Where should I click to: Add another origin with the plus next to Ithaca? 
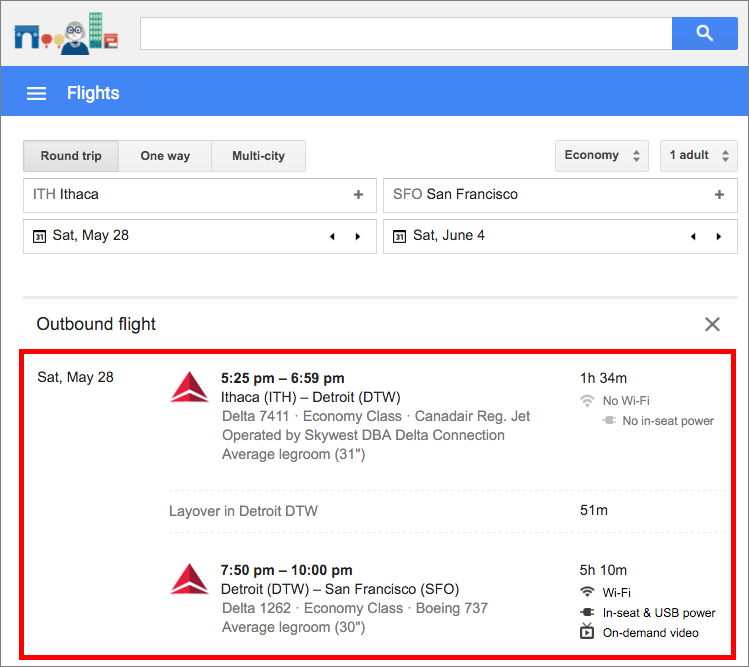[358, 194]
